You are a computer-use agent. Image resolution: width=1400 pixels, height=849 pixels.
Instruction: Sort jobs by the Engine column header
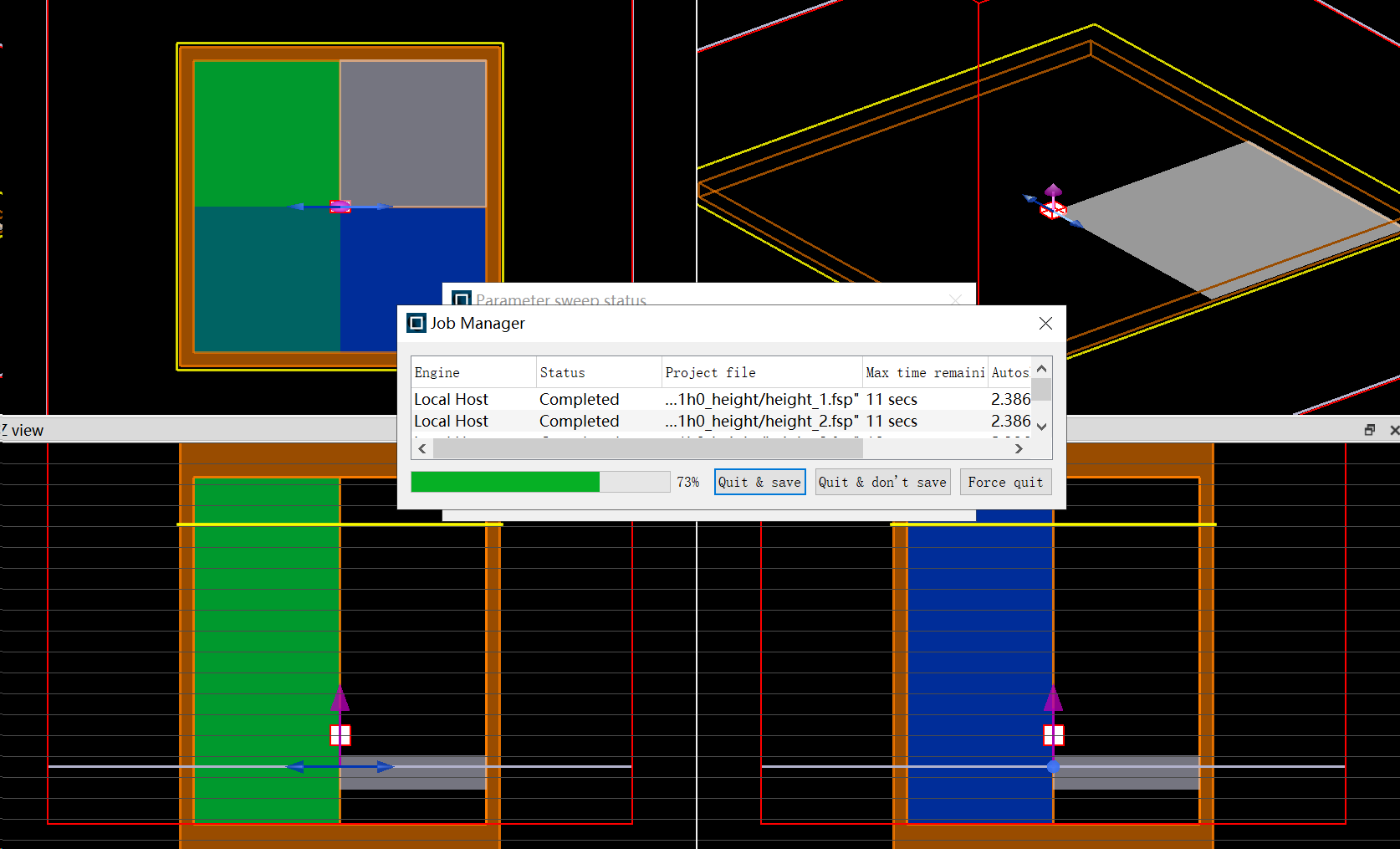(x=473, y=373)
